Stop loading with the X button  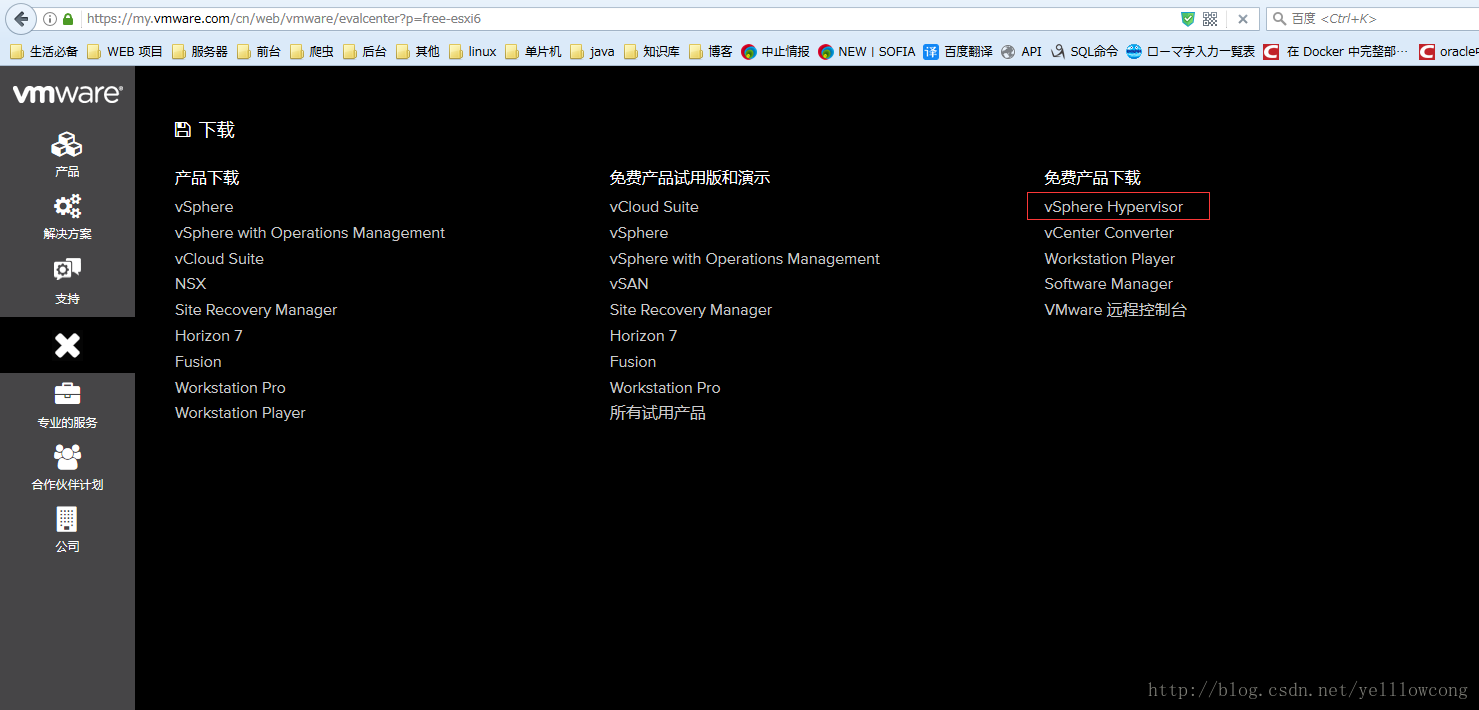point(1243,19)
